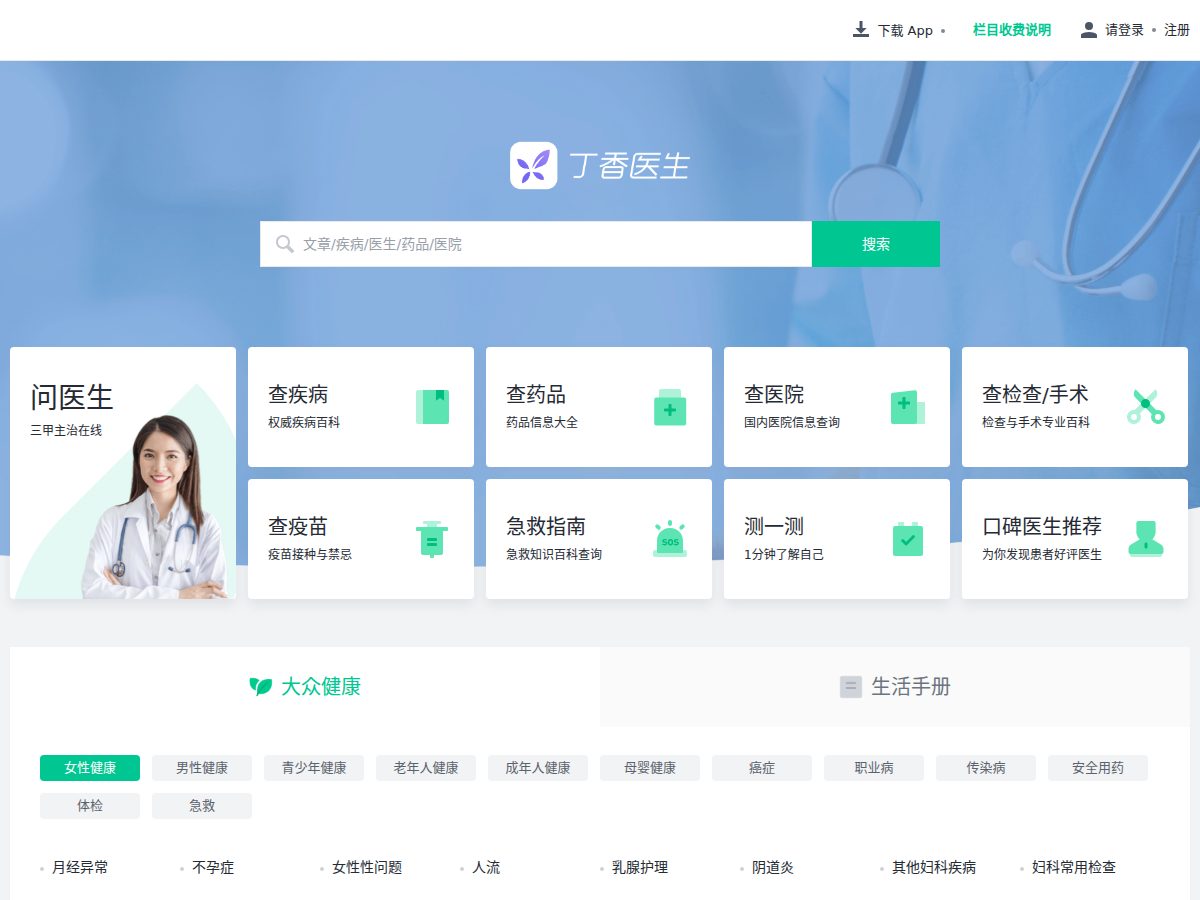This screenshot has height=900, width=1200.
Task: Click the 丁香医生 butterfly logo
Action: (533, 165)
